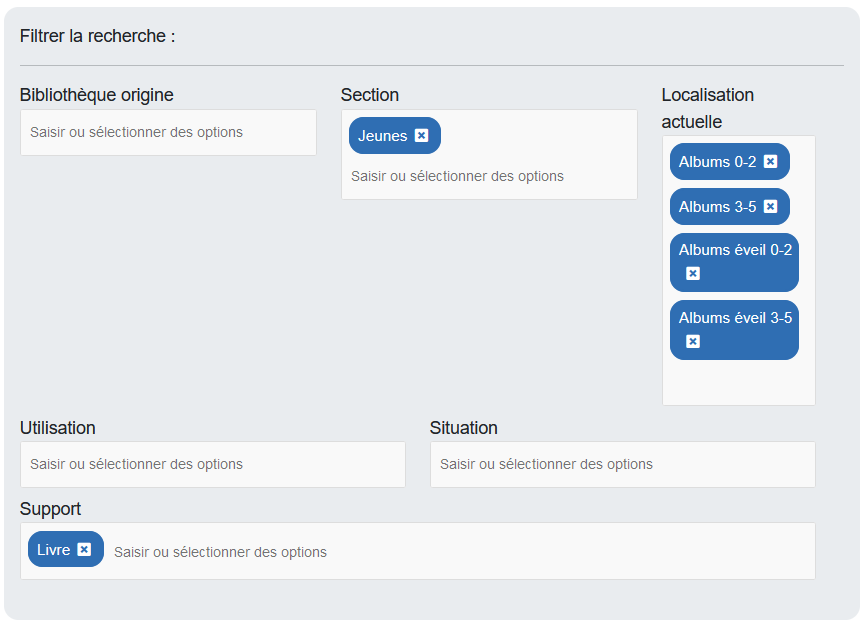Screen dimensions: 866x627
Task: Open the Section options field
Action: [440, 175]
